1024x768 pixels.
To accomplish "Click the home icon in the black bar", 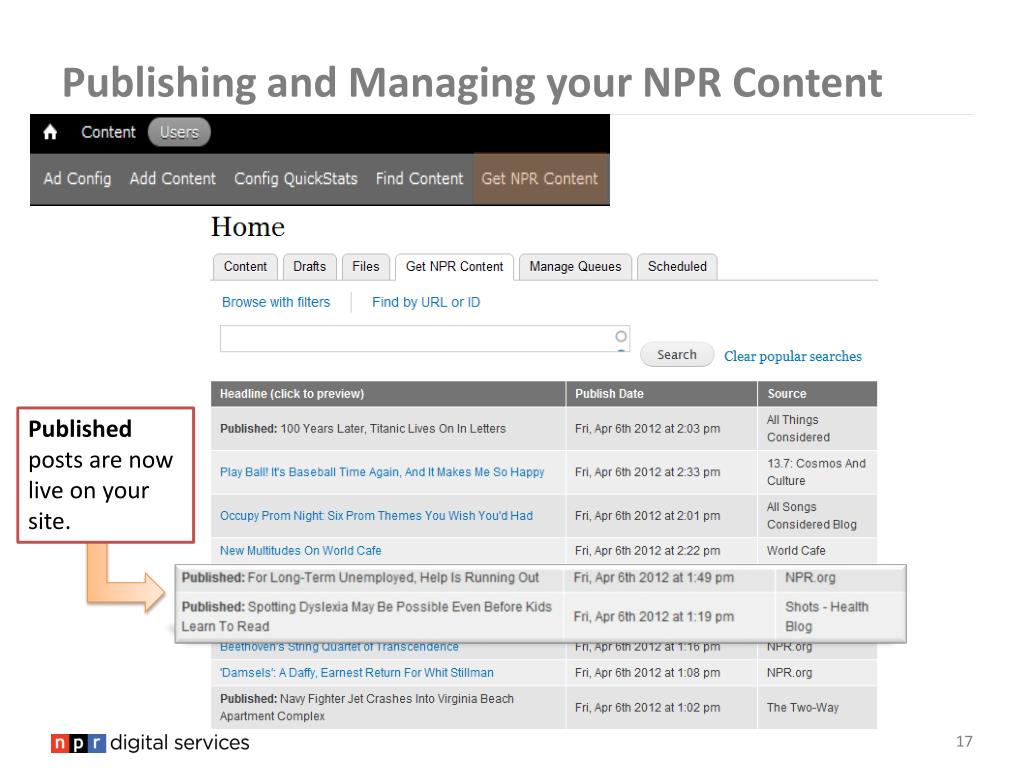I will 50,133.
